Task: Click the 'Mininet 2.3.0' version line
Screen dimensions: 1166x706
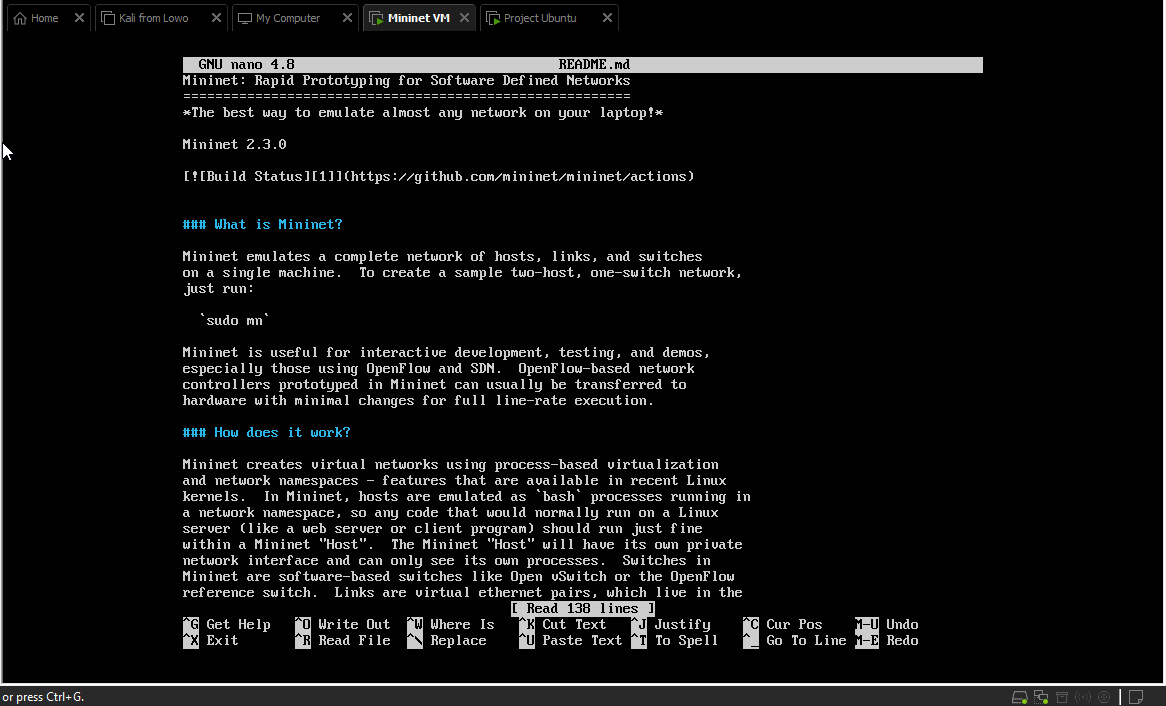Action: pos(234,144)
